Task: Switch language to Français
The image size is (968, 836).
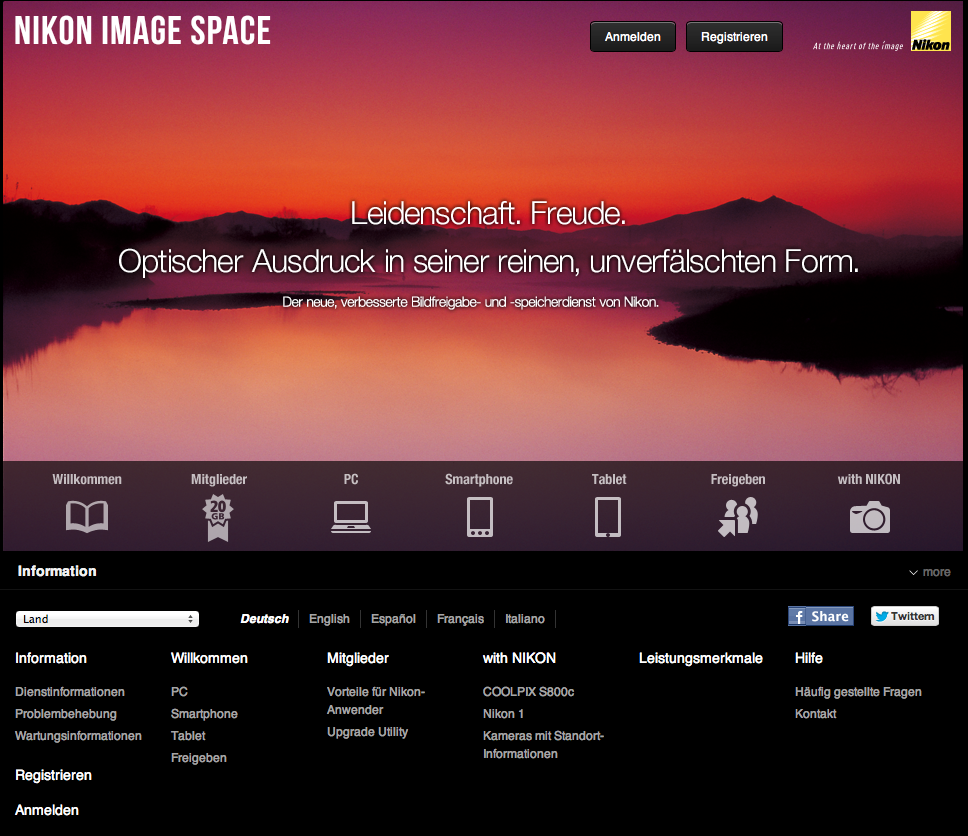Action: [460, 619]
